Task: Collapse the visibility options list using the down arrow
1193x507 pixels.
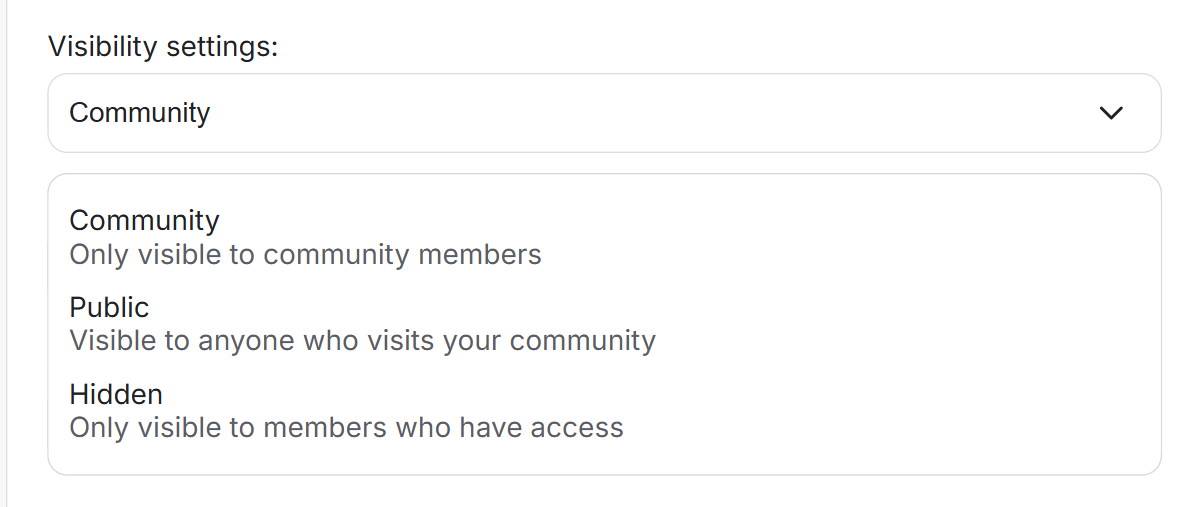Action: tap(1111, 113)
